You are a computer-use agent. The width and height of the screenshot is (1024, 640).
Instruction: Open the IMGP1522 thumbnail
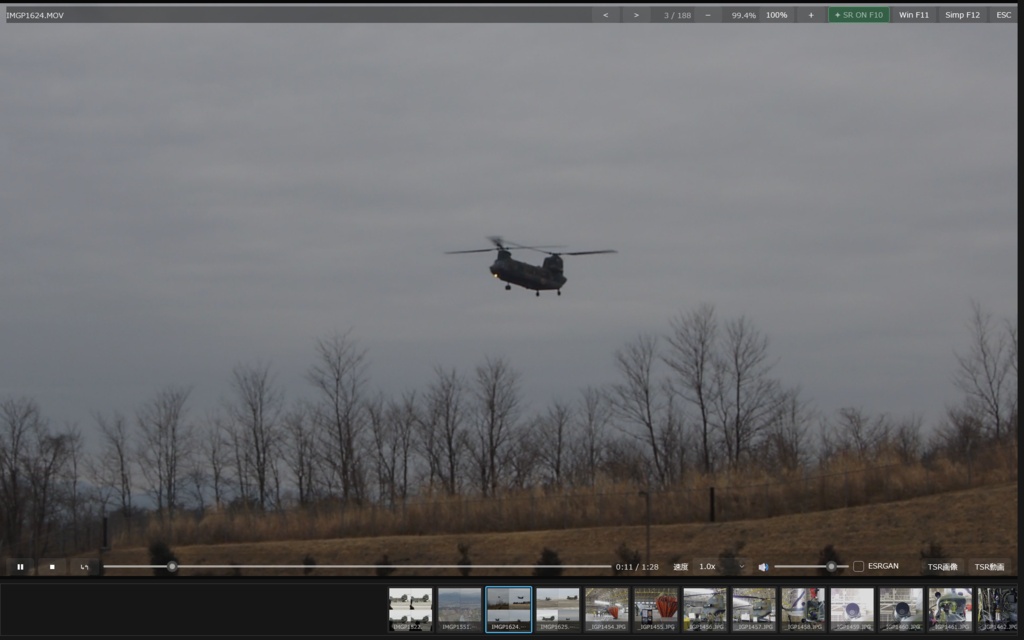pos(410,609)
